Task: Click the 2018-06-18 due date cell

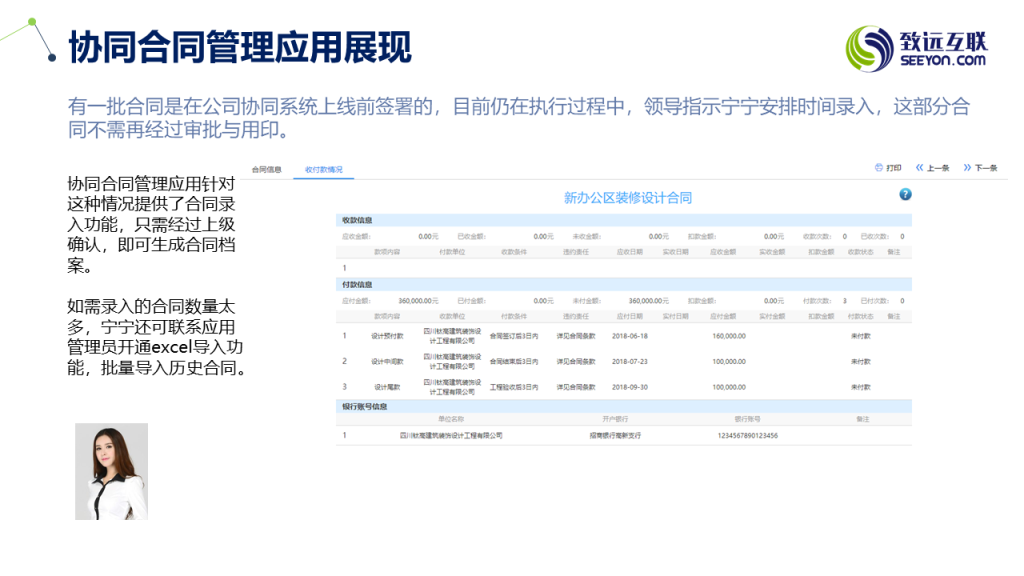Action: tap(630, 336)
